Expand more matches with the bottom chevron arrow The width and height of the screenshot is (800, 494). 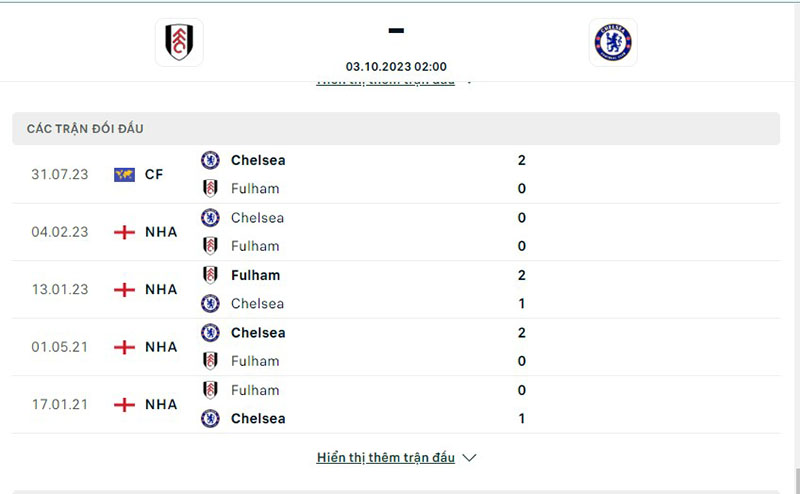tap(470, 458)
